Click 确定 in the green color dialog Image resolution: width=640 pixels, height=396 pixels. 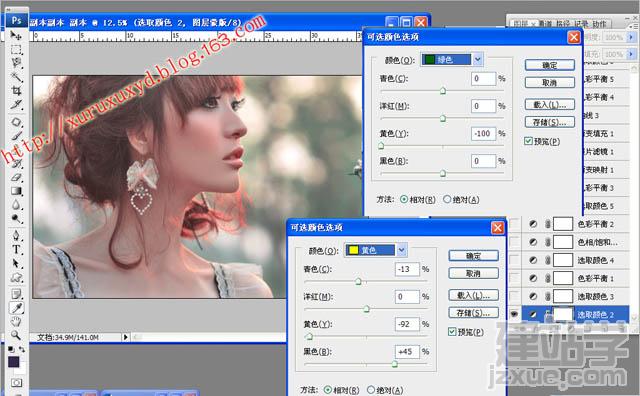tap(550, 65)
